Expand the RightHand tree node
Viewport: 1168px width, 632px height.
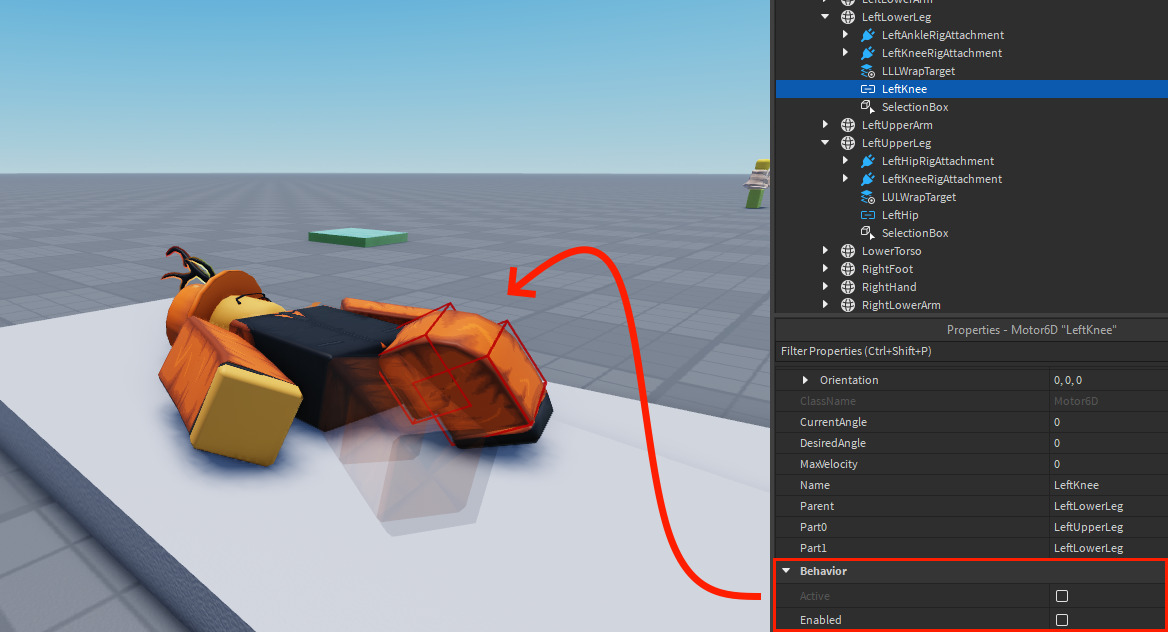click(825, 286)
